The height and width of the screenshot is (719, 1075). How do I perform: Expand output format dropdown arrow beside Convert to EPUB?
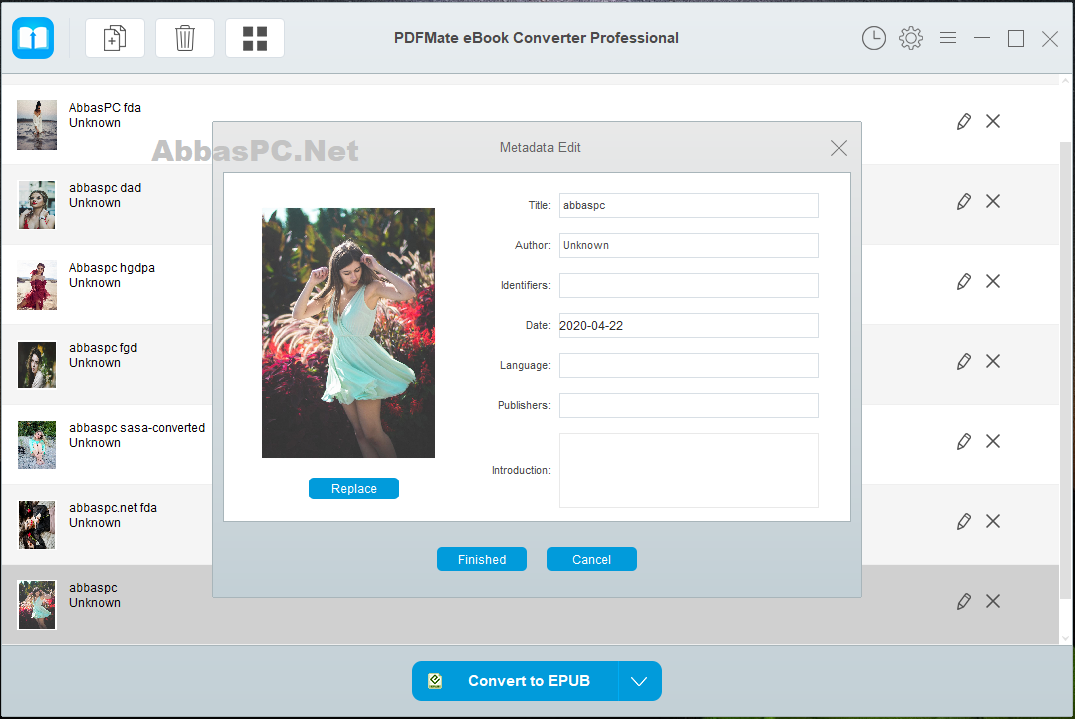[x=639, y=681]
